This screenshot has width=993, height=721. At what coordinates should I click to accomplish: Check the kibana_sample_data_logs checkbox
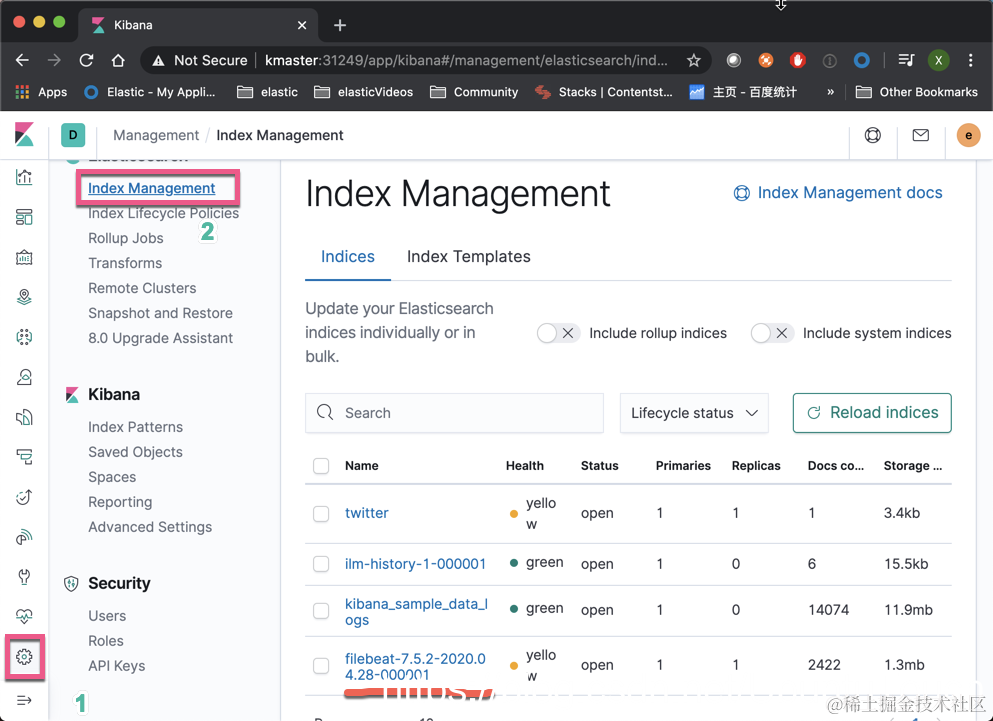point(321,610)
